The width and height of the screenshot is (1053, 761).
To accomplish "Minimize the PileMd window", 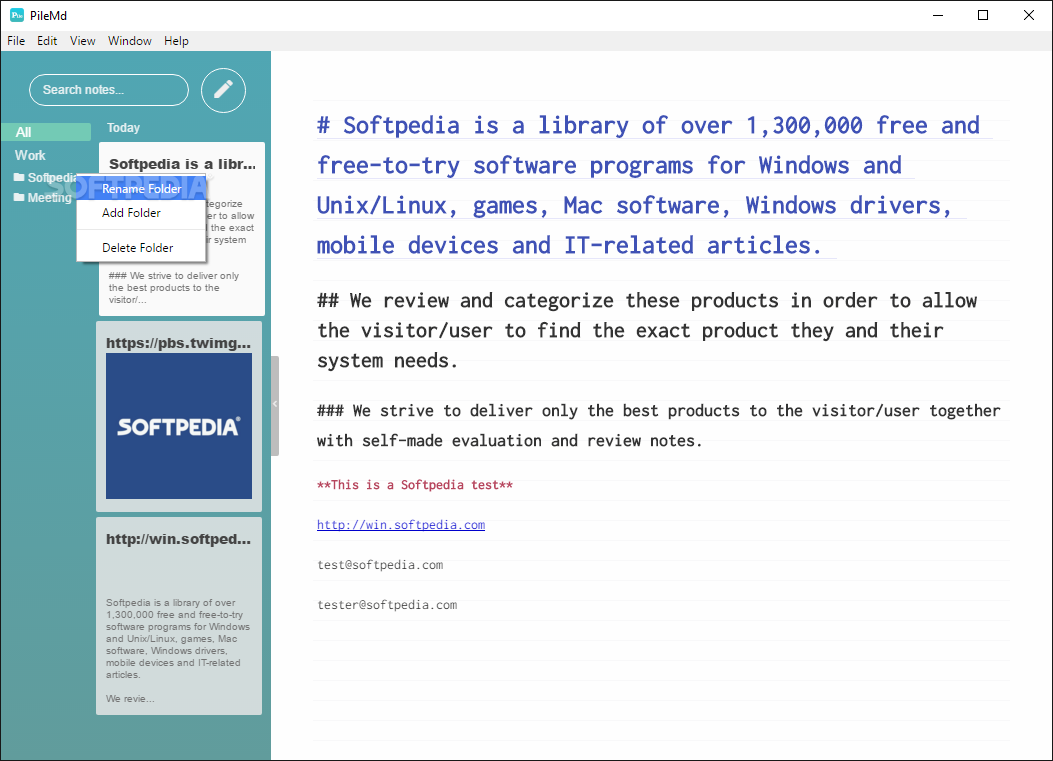I will (x=938, y=15).
